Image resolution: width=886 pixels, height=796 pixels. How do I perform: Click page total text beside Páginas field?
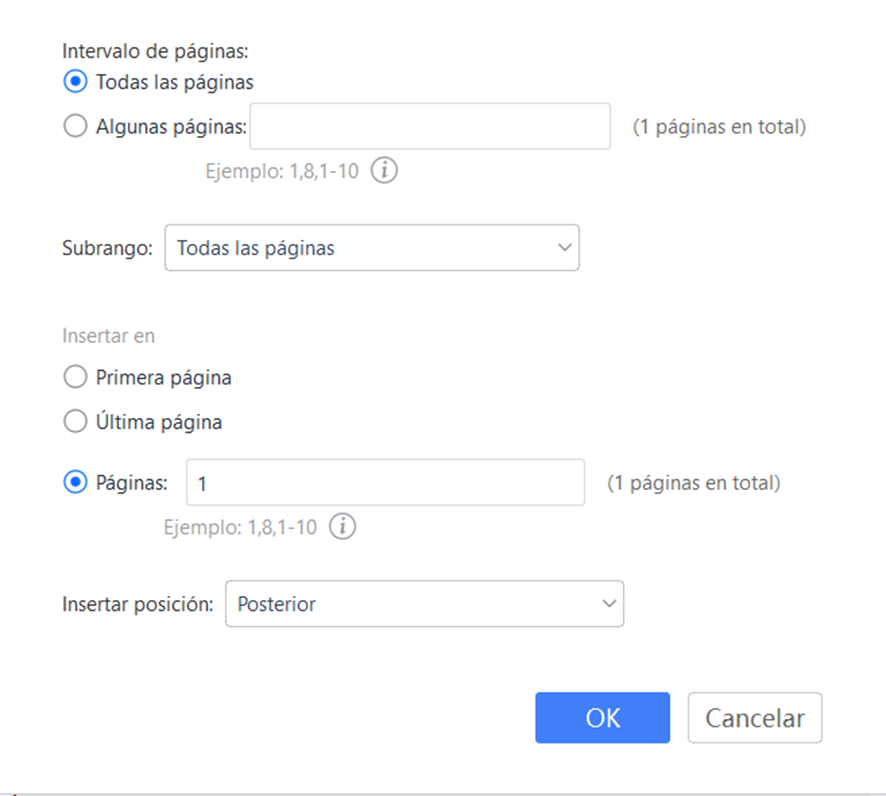[x=693, y=483]
